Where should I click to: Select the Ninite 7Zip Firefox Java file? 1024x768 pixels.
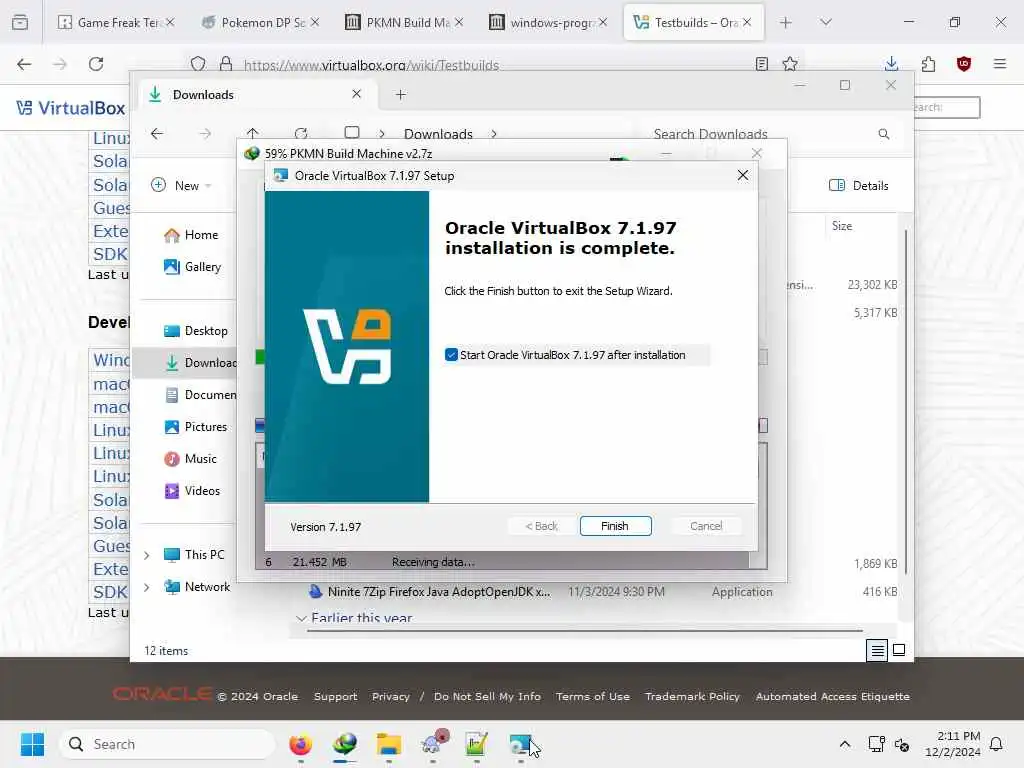point(439,592)
